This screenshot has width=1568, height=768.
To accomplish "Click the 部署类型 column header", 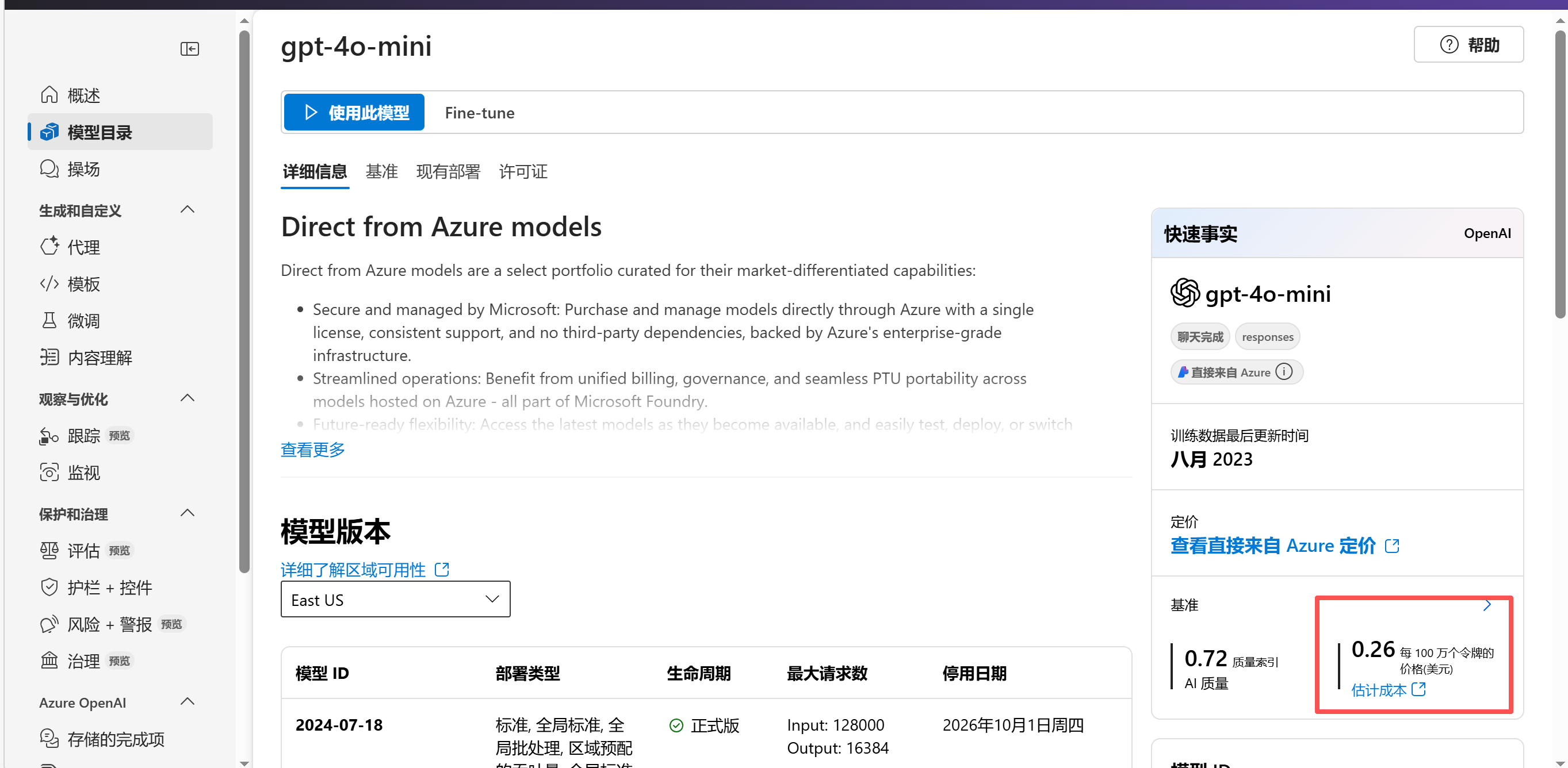I will 527,673.
